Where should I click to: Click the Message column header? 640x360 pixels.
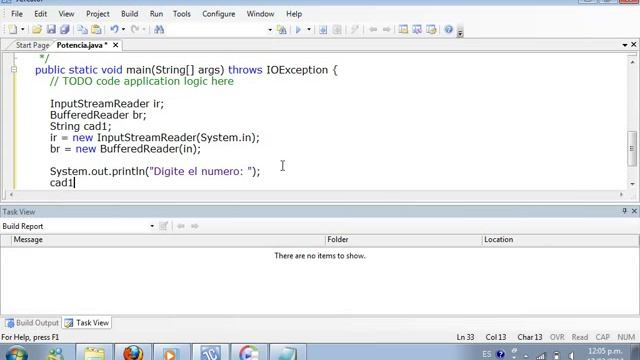[x=168, y=240]
